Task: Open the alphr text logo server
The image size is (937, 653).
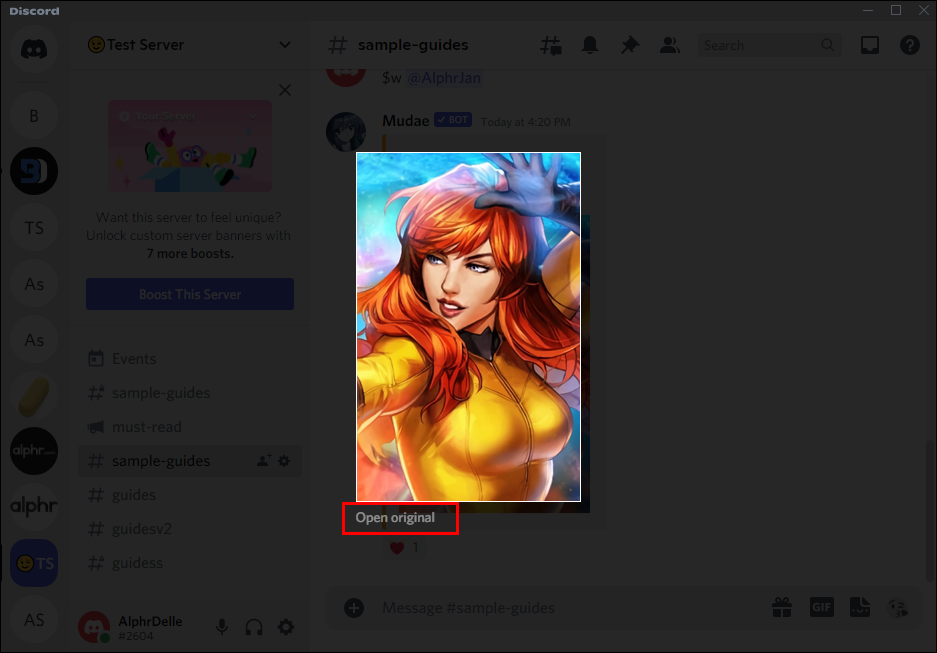Action: [34, 507]
